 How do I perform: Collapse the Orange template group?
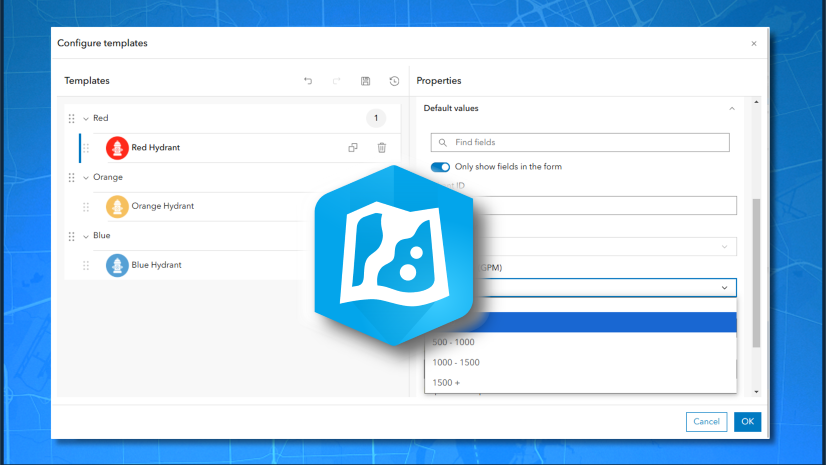(86, 177)
